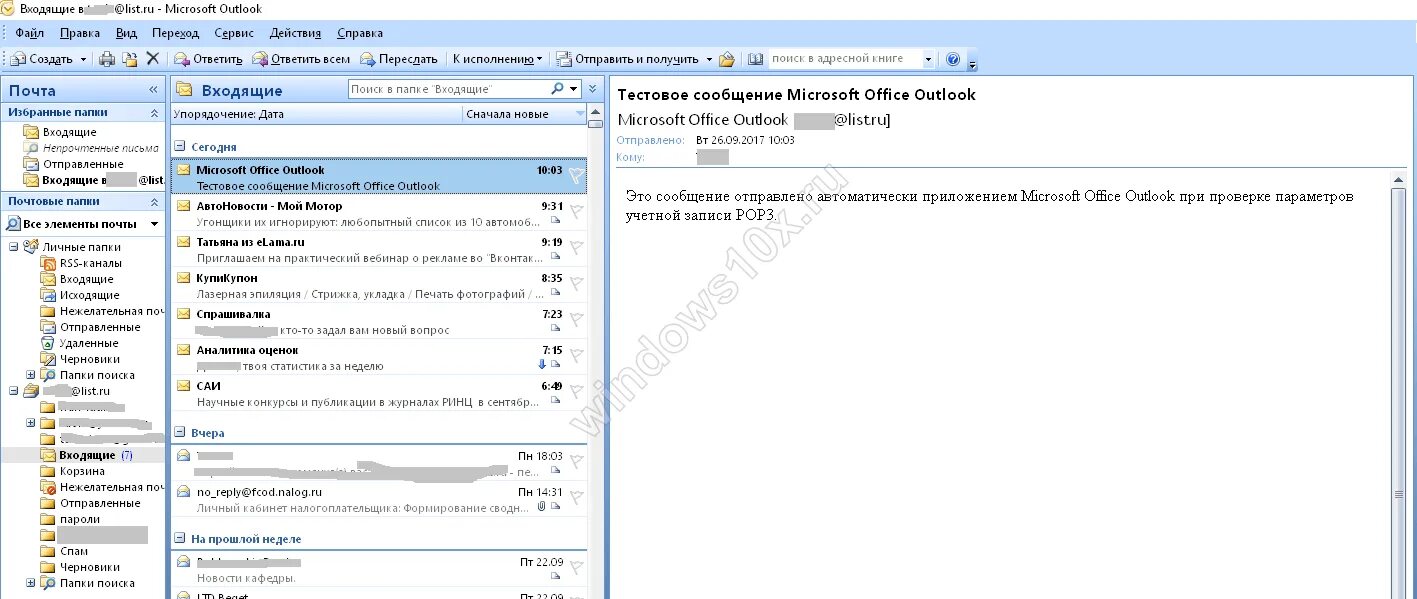Collapse the На прошлой неделе group
This screenshot has width=1417, height=599.
tap(181, 539)
